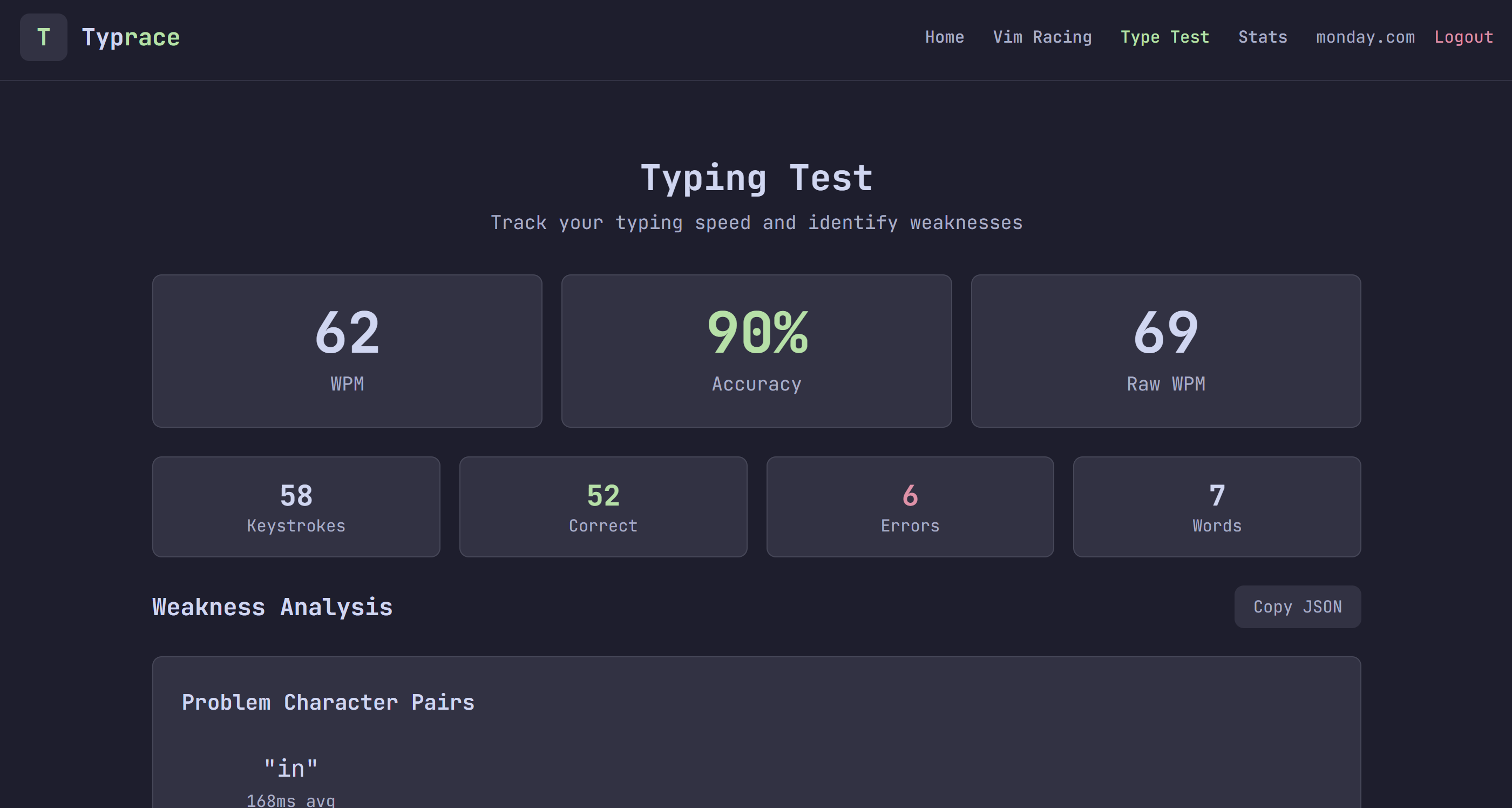The height and width of the screenshot is (808, 1512).
Task: Click the Weakness Analysis heading
Action: tap(273, 607)
